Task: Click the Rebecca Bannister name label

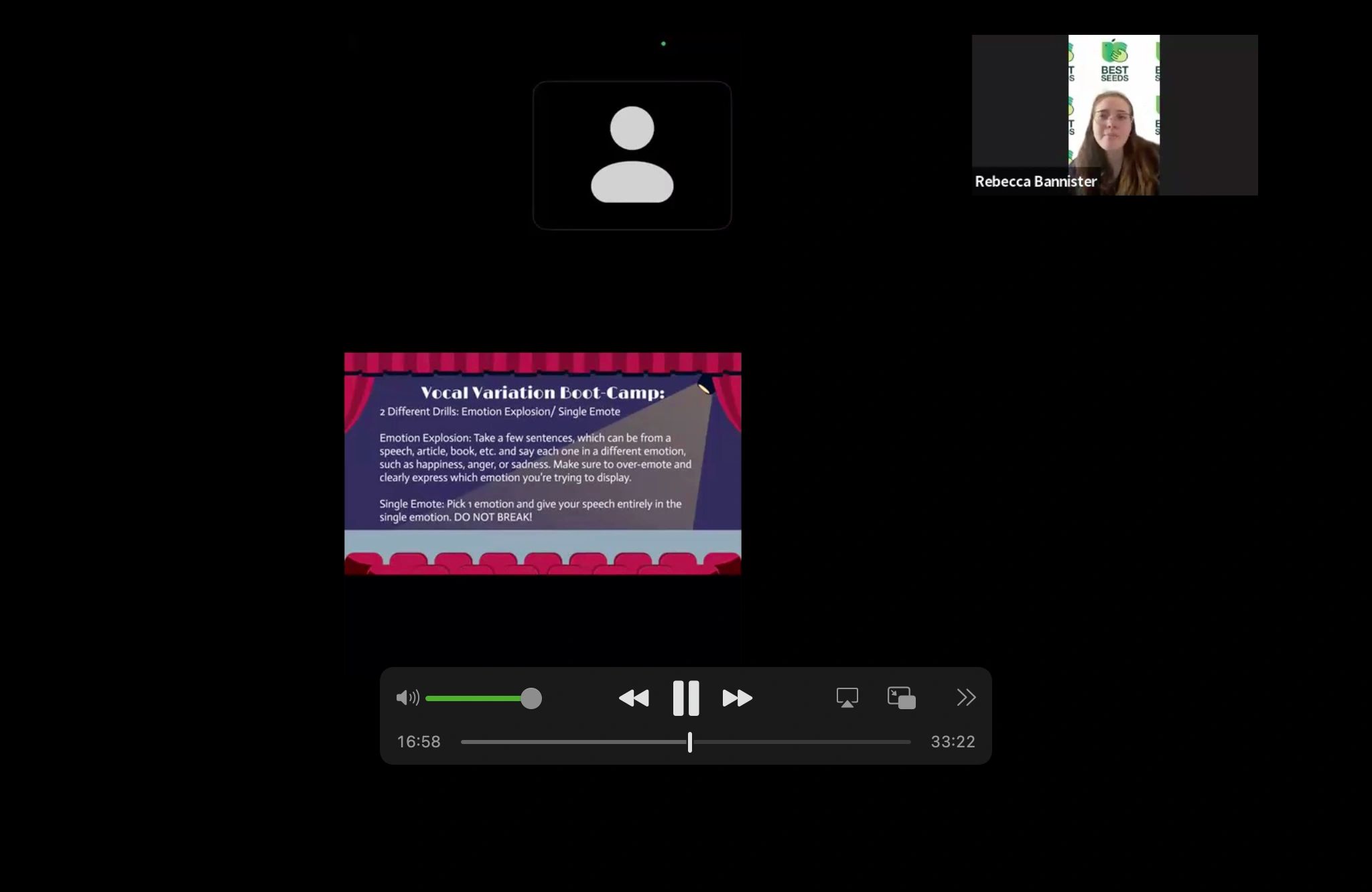Action: (x=1036, y=181)
